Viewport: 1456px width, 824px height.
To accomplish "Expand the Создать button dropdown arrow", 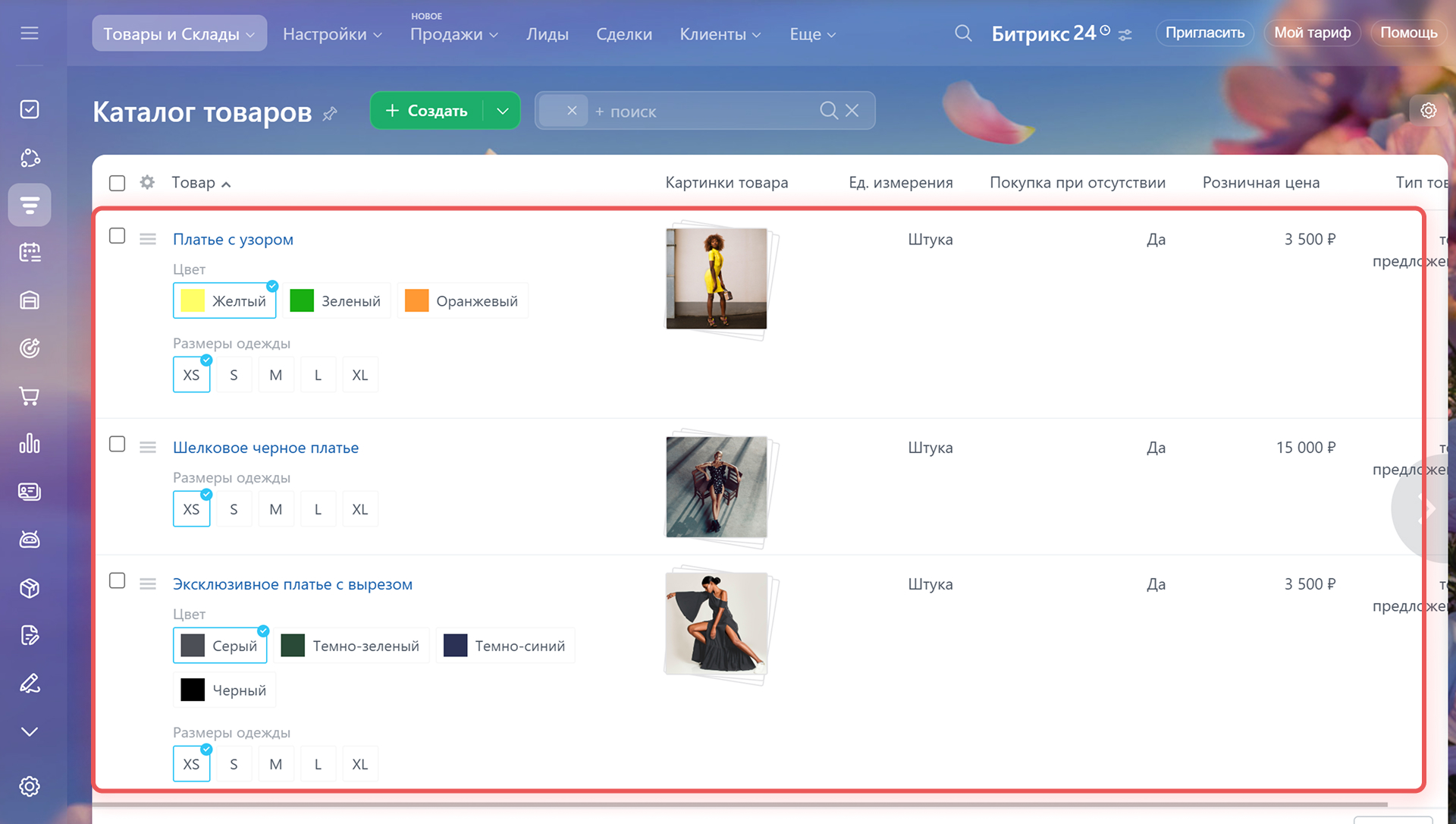I will 502,111.
